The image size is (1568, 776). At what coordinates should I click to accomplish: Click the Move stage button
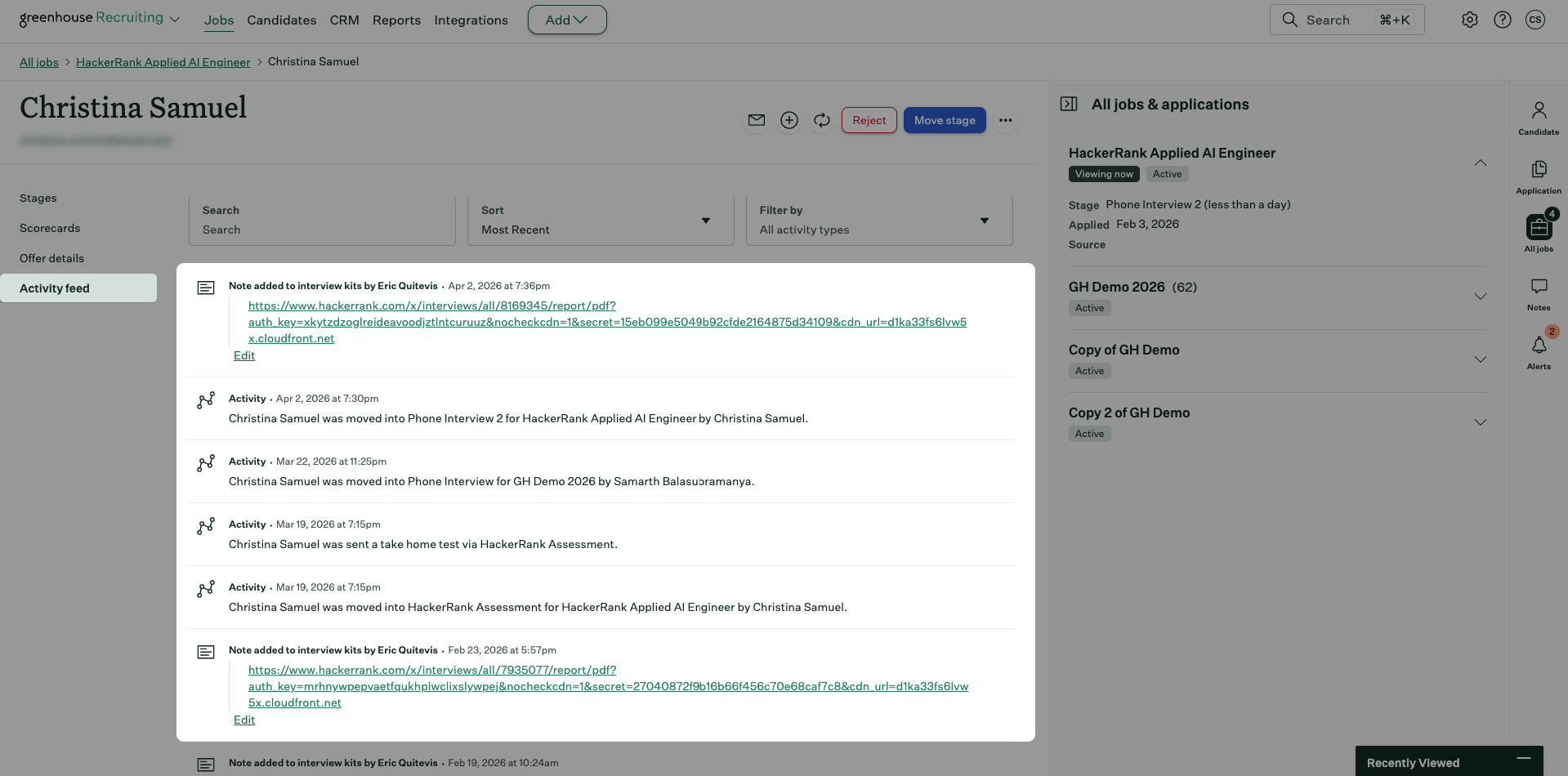945,120
